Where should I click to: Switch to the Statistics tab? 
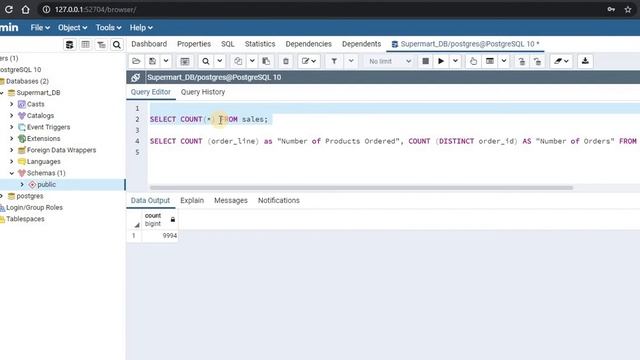[x=260, y=44]
